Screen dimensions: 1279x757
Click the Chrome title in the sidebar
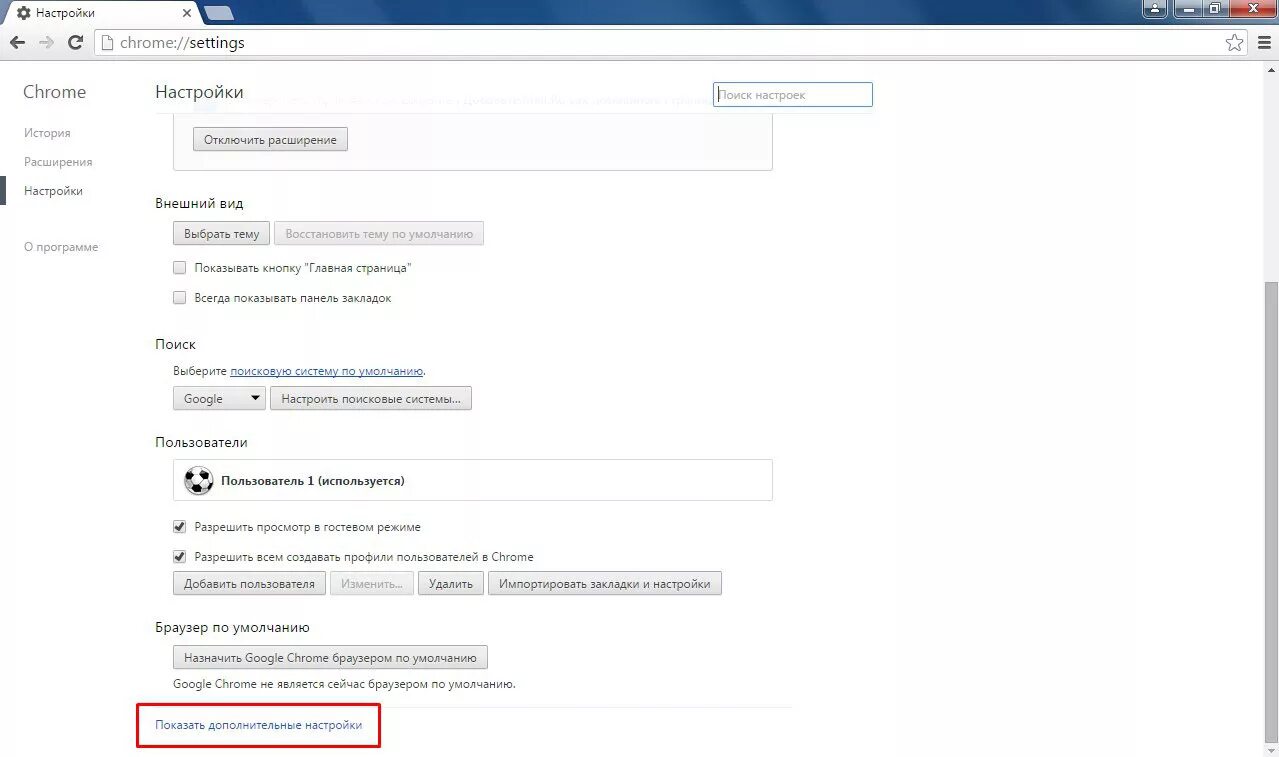(x=55, y=92)
